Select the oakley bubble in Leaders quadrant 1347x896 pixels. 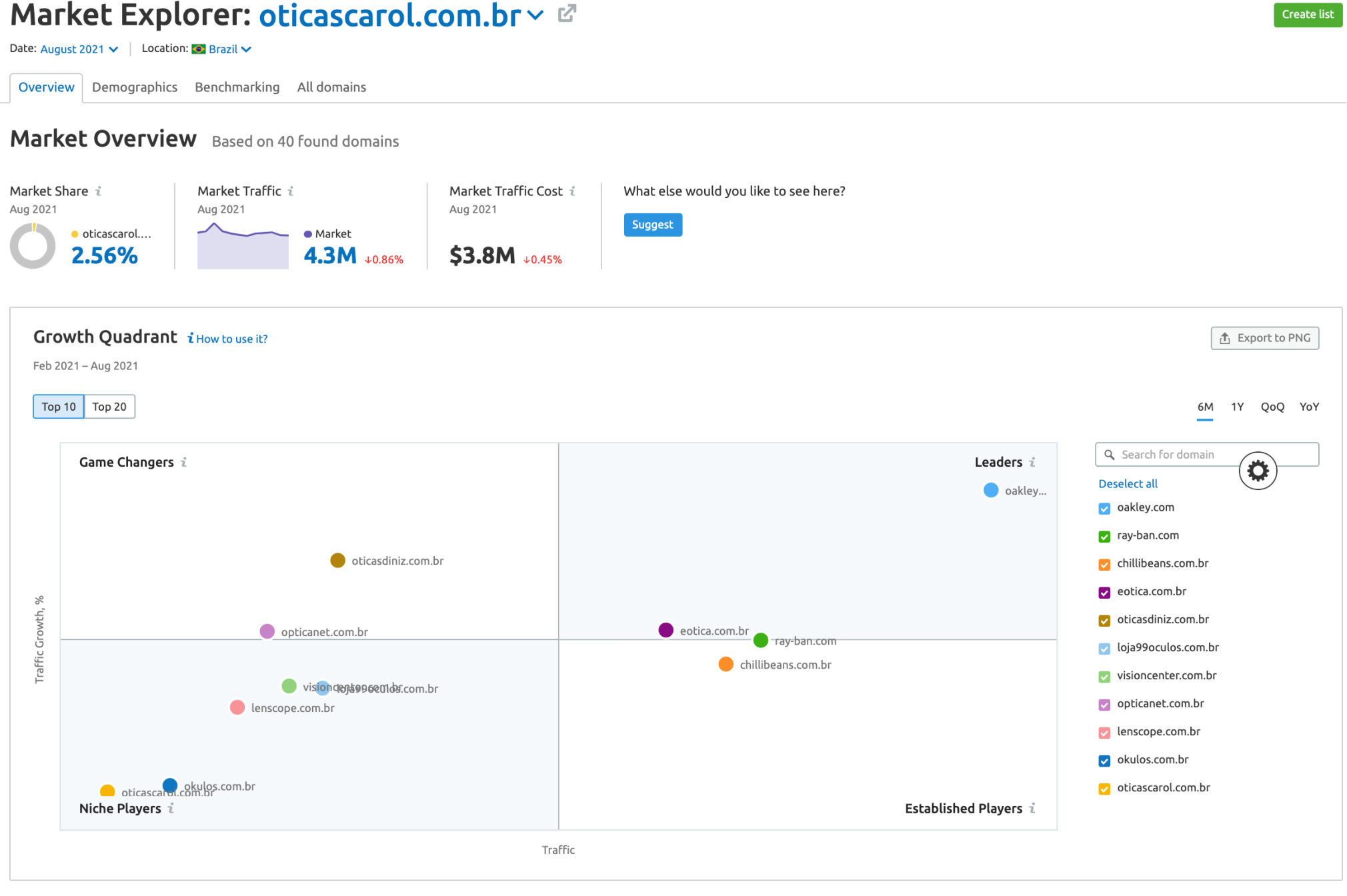(991, 490)
